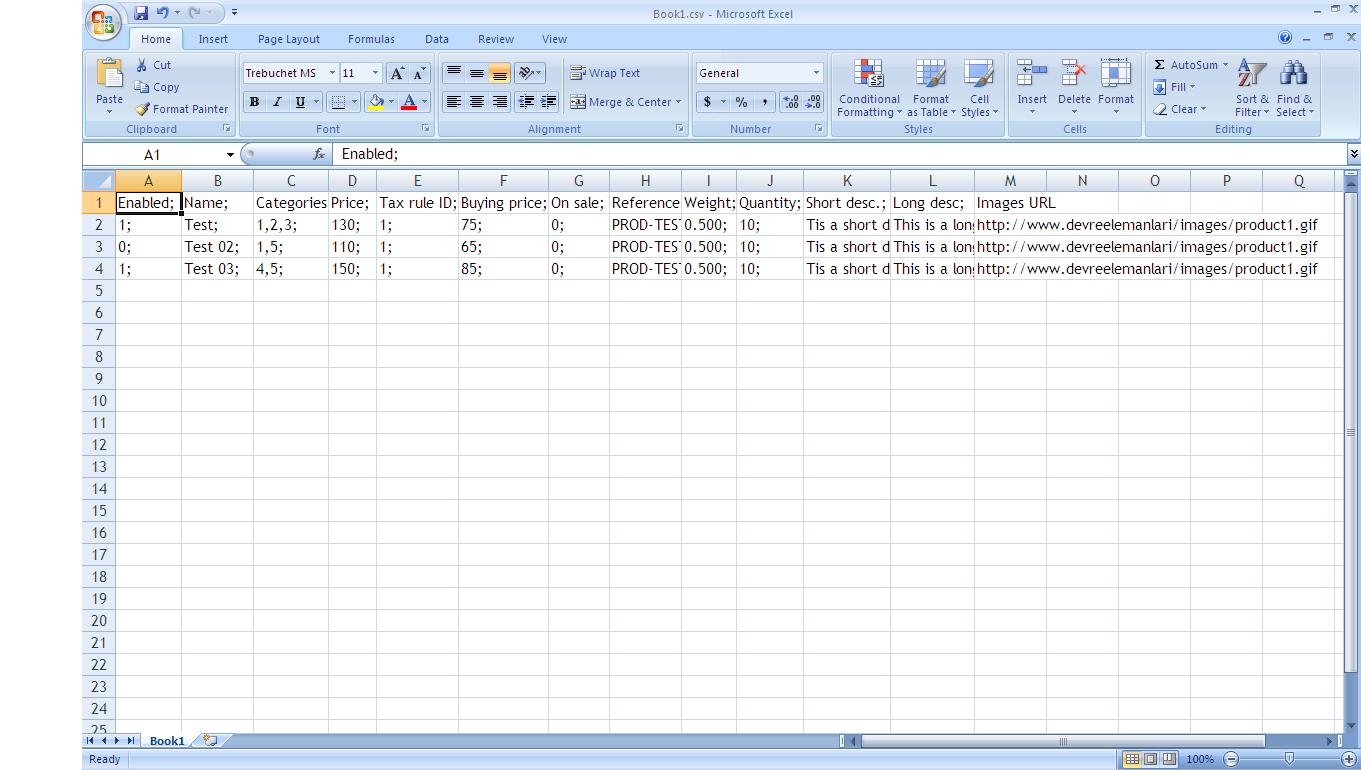Select the Book1 sheet tab
Viewport: 1361px width, 770px height.
[x=167, y=741]
